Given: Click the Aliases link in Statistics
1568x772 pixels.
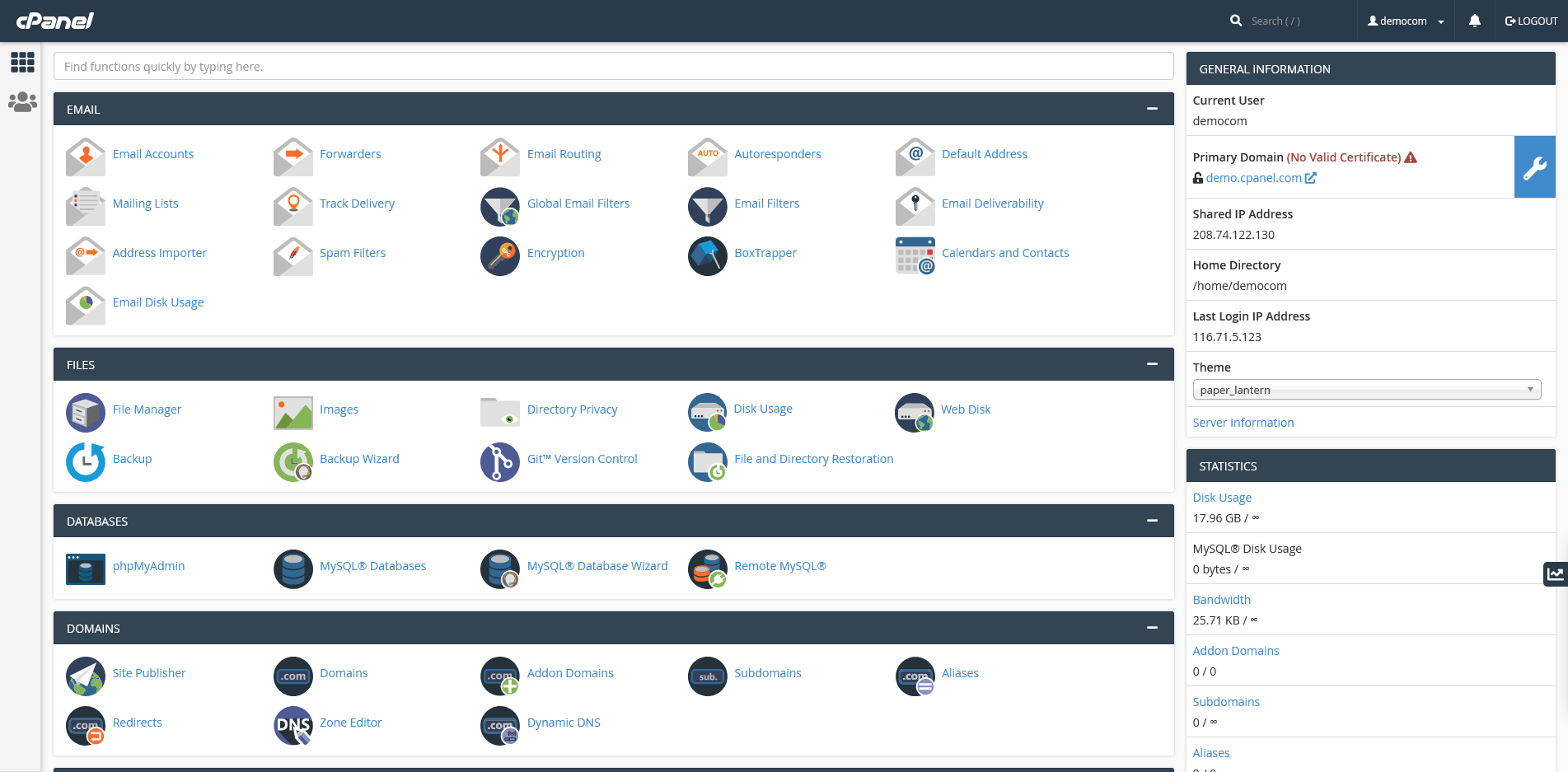Looking at the screenshot, I should point(1210,753).
